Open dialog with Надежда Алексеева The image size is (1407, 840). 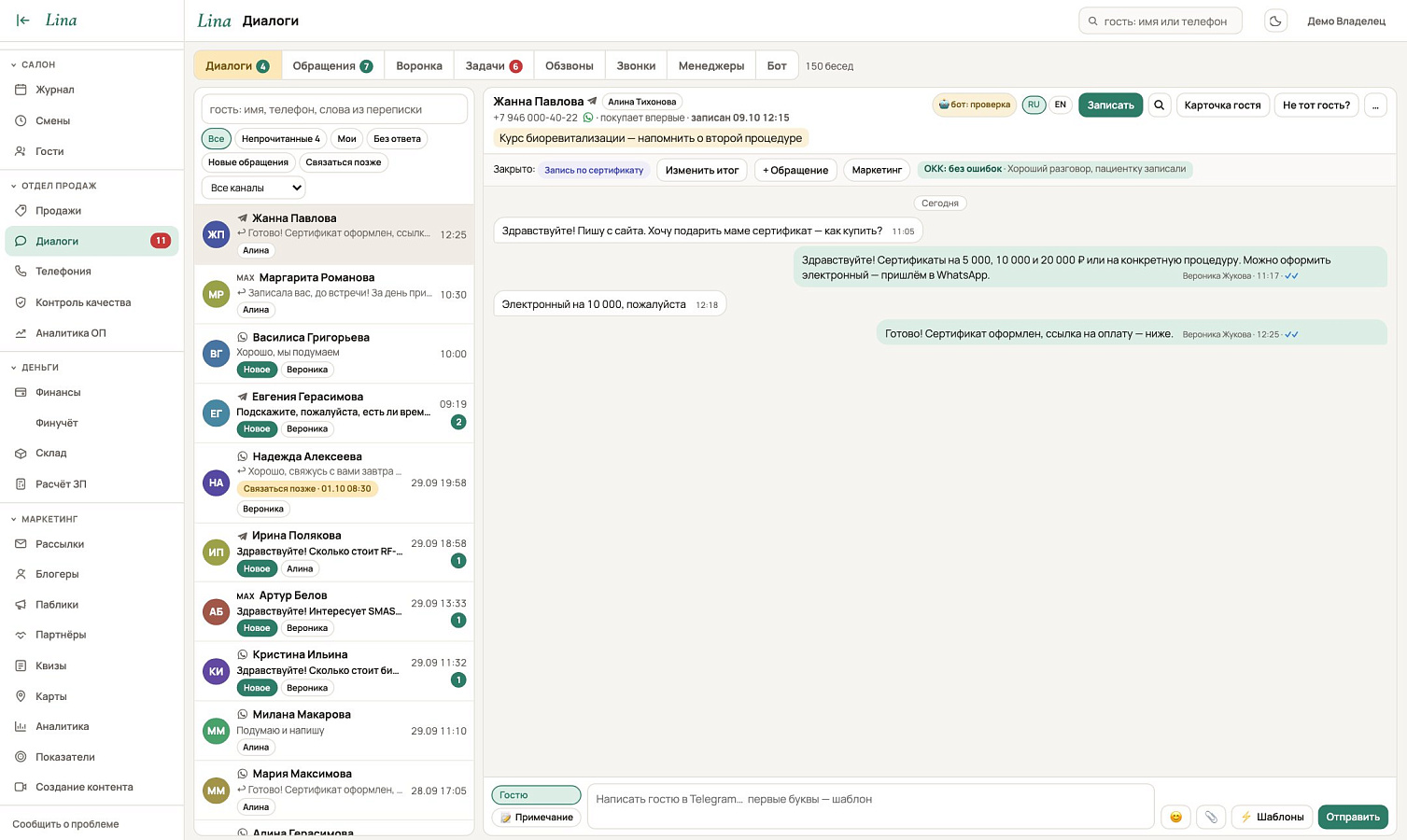[334, 483]
